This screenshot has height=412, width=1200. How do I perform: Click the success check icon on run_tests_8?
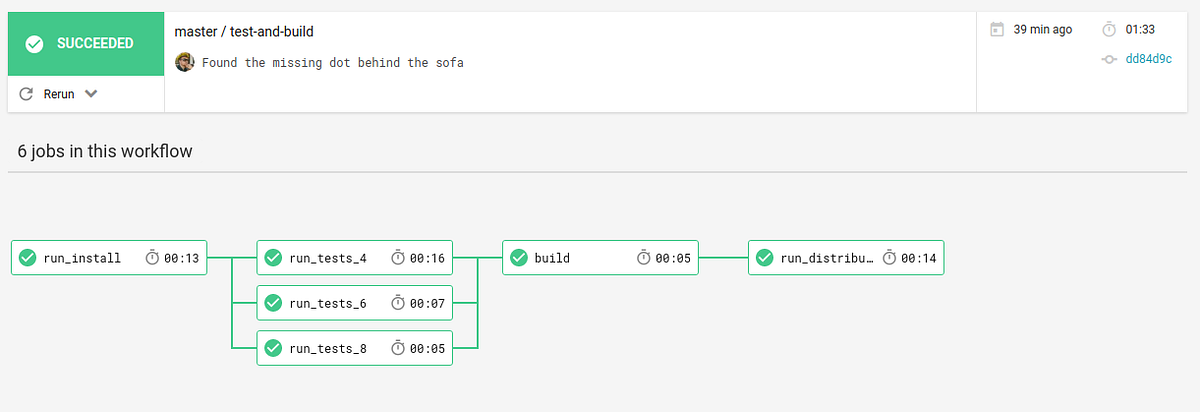click(273, 348)
